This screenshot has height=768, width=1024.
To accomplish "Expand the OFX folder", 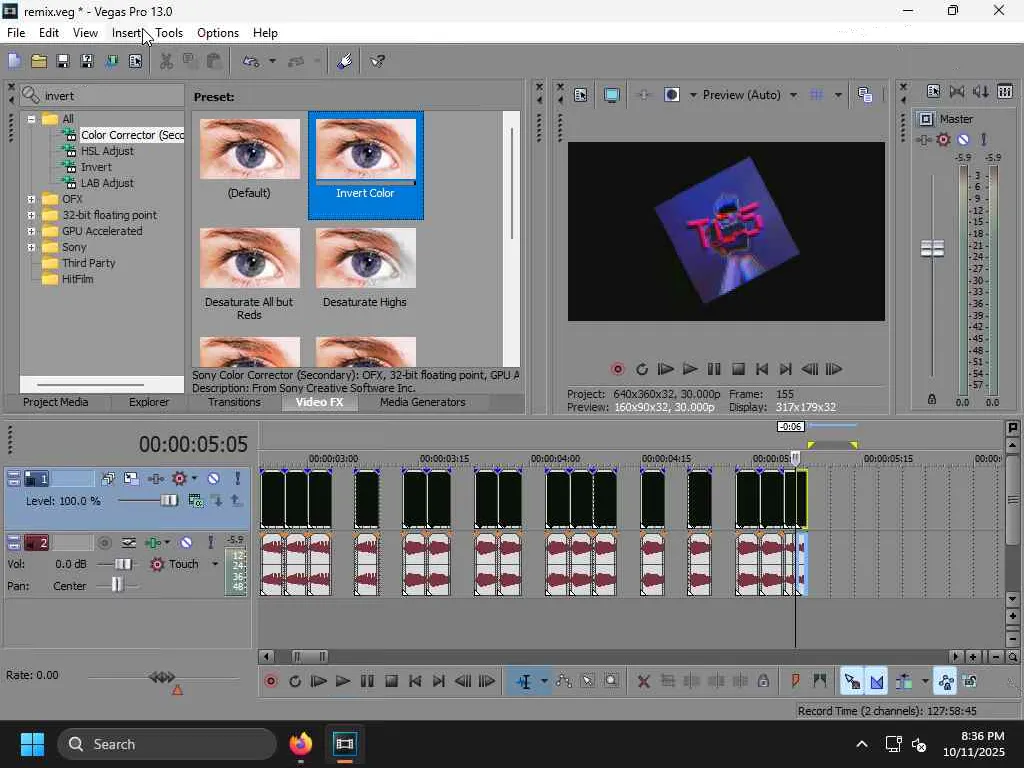I will click(31, 199).
